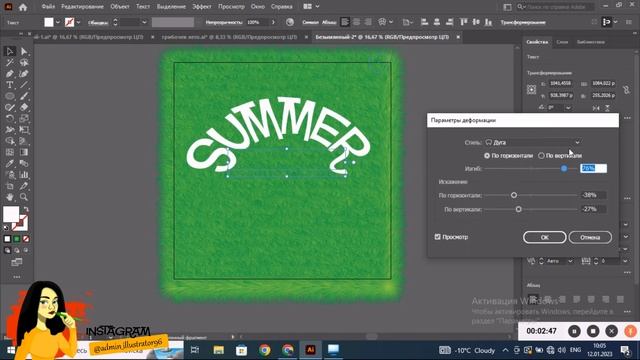Select the Selection (black arrow) tool
Image resolution: width=640 pixels, height=360 pixels.
[x=10, y=51]
